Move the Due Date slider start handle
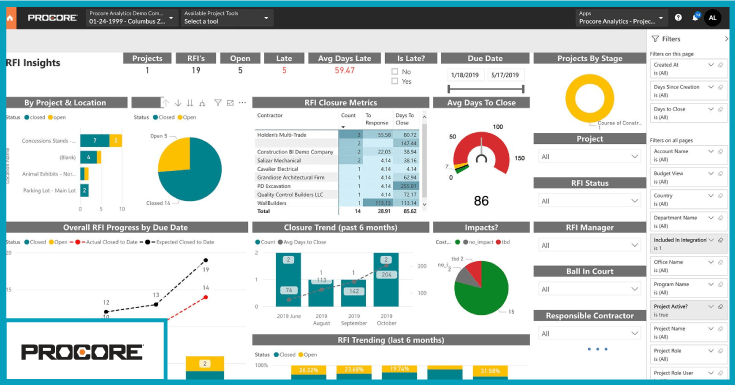The image size is (735, 385). [449, 89]
